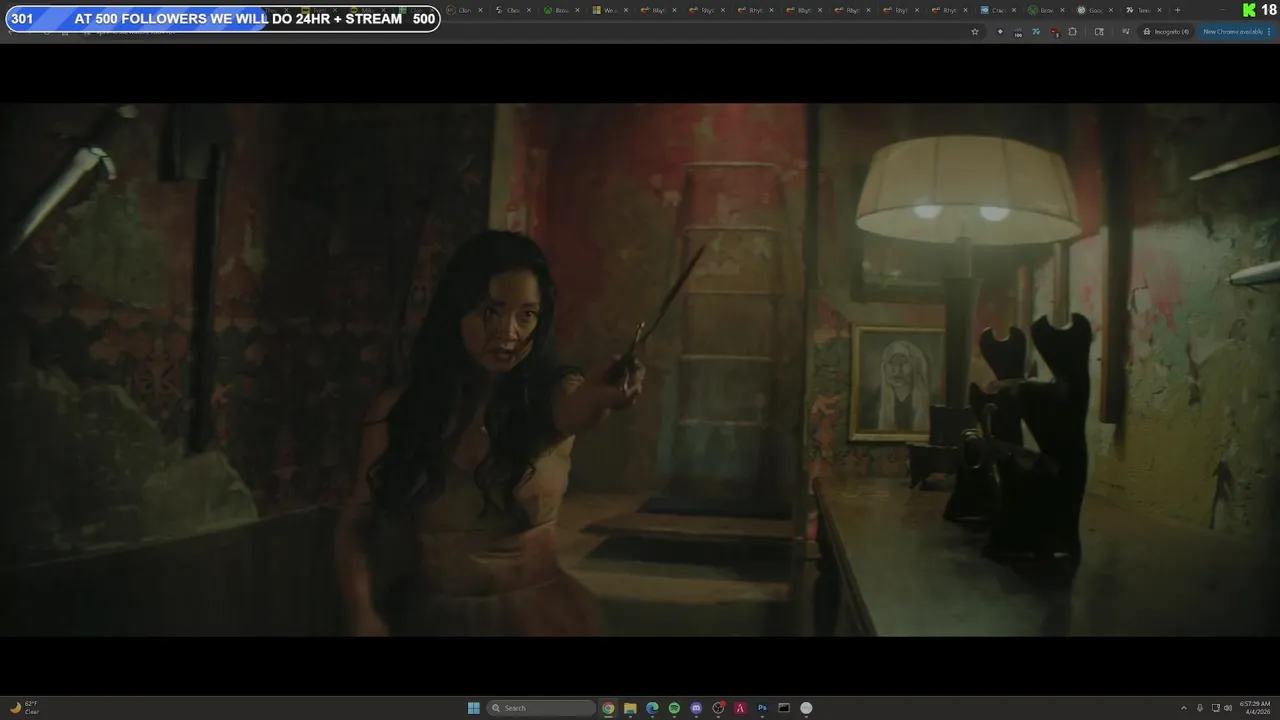The height and width of the screenshot is (720, 1280).
Task: Click the video frame to pause playback
Action: coord(640,369)
